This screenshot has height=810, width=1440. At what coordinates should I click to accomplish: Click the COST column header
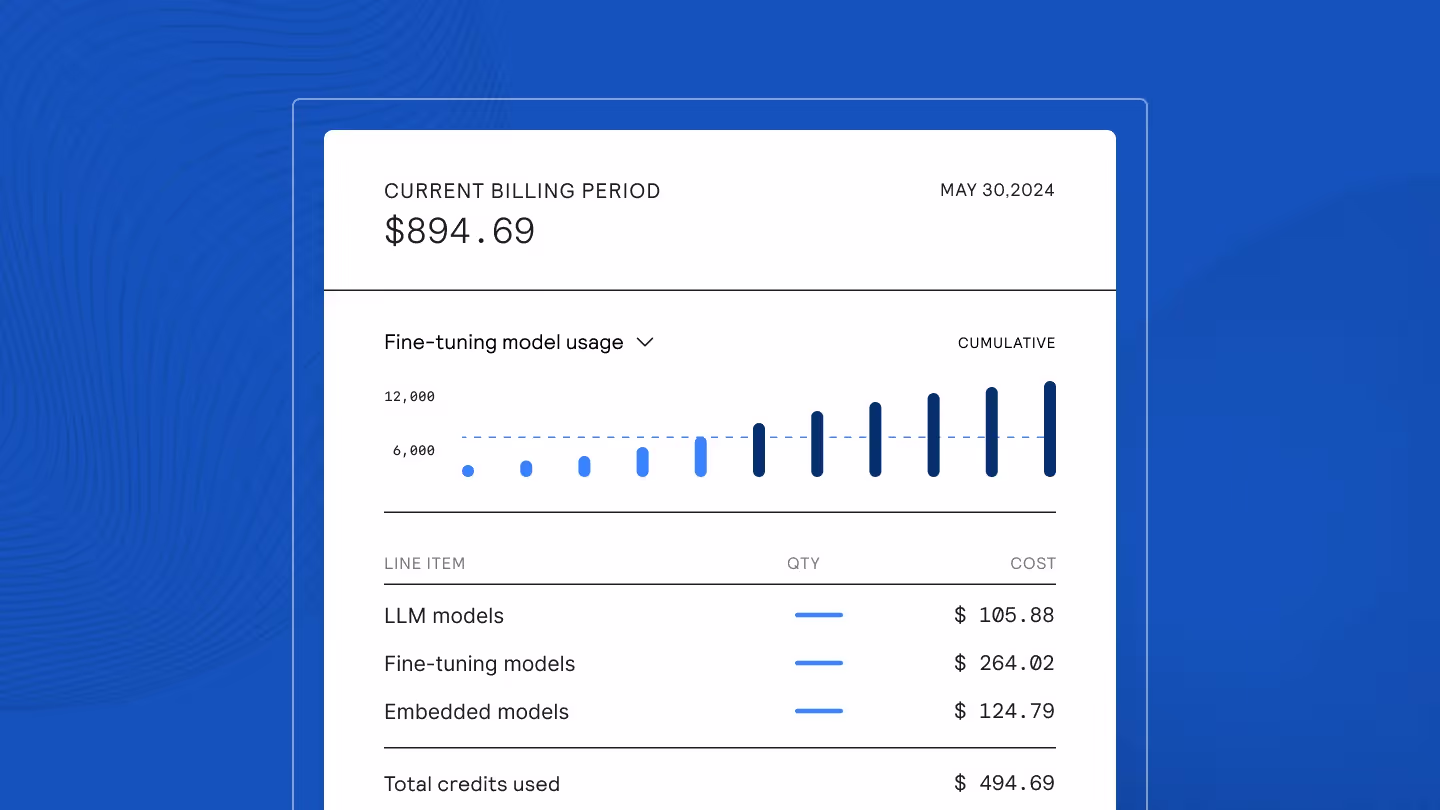coord(1033,564)
